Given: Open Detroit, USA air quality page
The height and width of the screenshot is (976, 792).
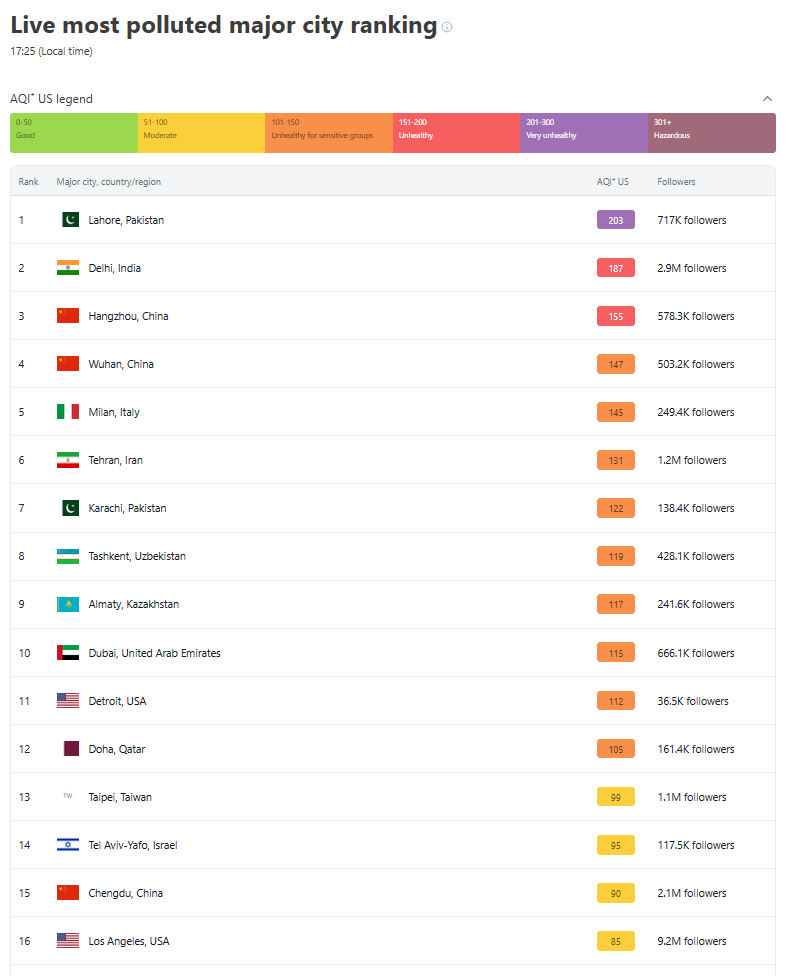Looking at the screenshot, I should 117,701.
